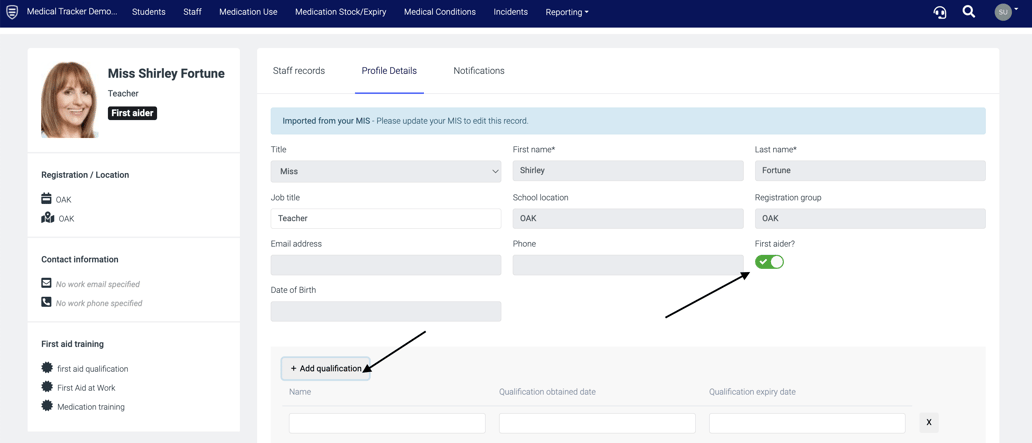
Task: Click 'No work email specified' text
Action: (97, 284)
